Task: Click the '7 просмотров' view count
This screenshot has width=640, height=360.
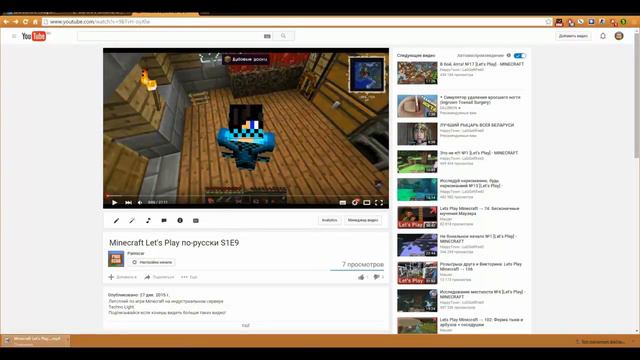Action: tap(363, 264)
